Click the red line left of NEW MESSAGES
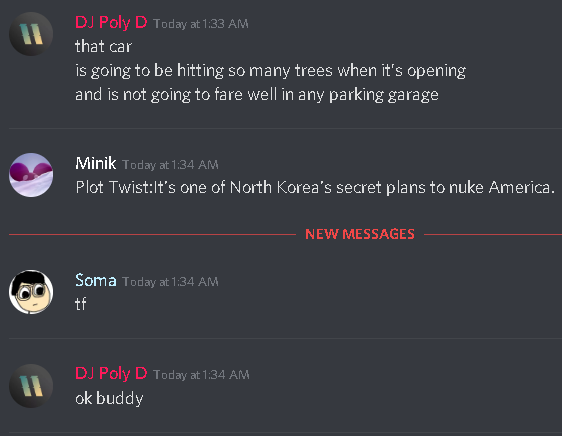 pos(152,234)
